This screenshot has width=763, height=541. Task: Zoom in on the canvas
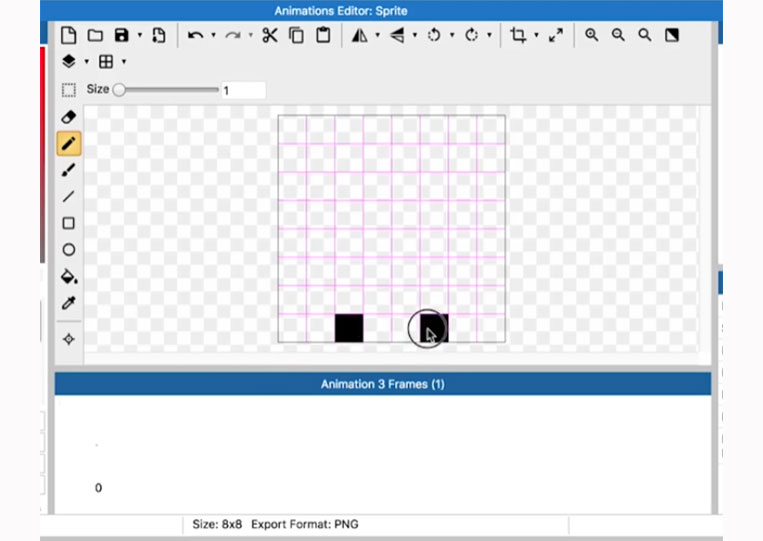tap(592, 35)
